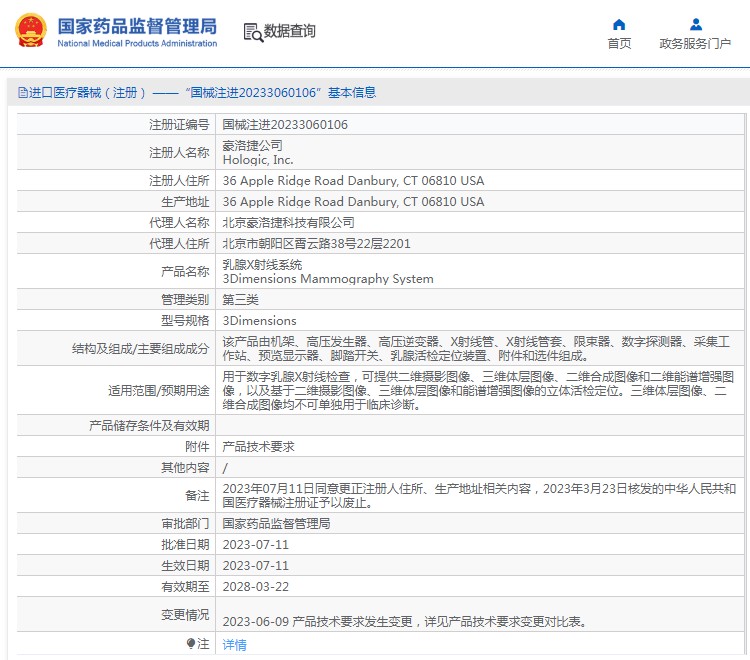This screenshot has height=660, width=750.
Task: Click the 3Dimensions Mammography System product name
Action: click(x=328, y=279)
